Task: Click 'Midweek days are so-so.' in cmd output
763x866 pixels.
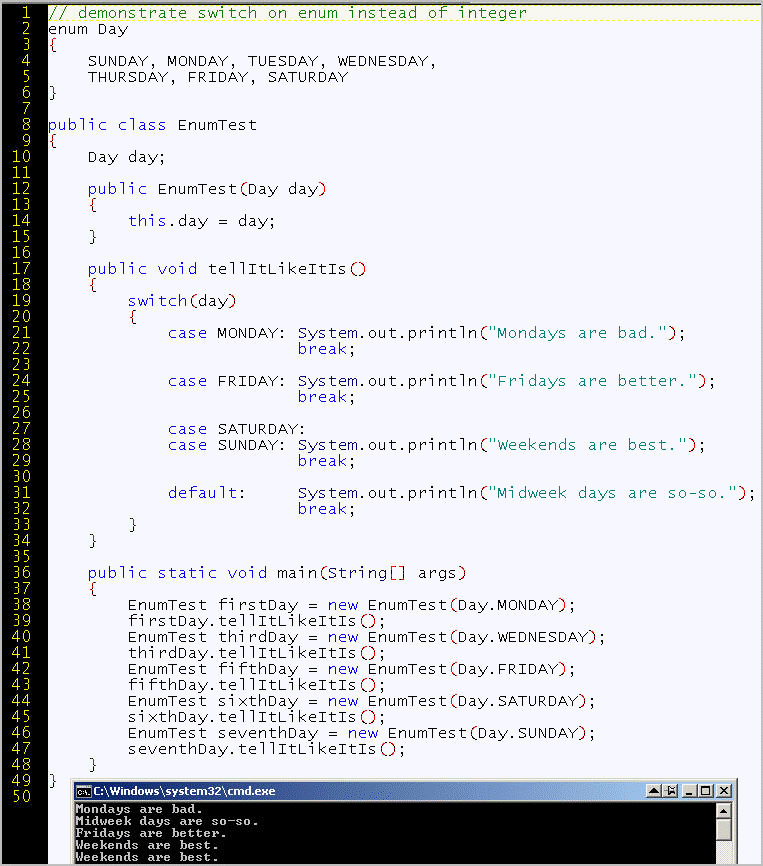Action: pyautogui.click(x=167, y=822)
